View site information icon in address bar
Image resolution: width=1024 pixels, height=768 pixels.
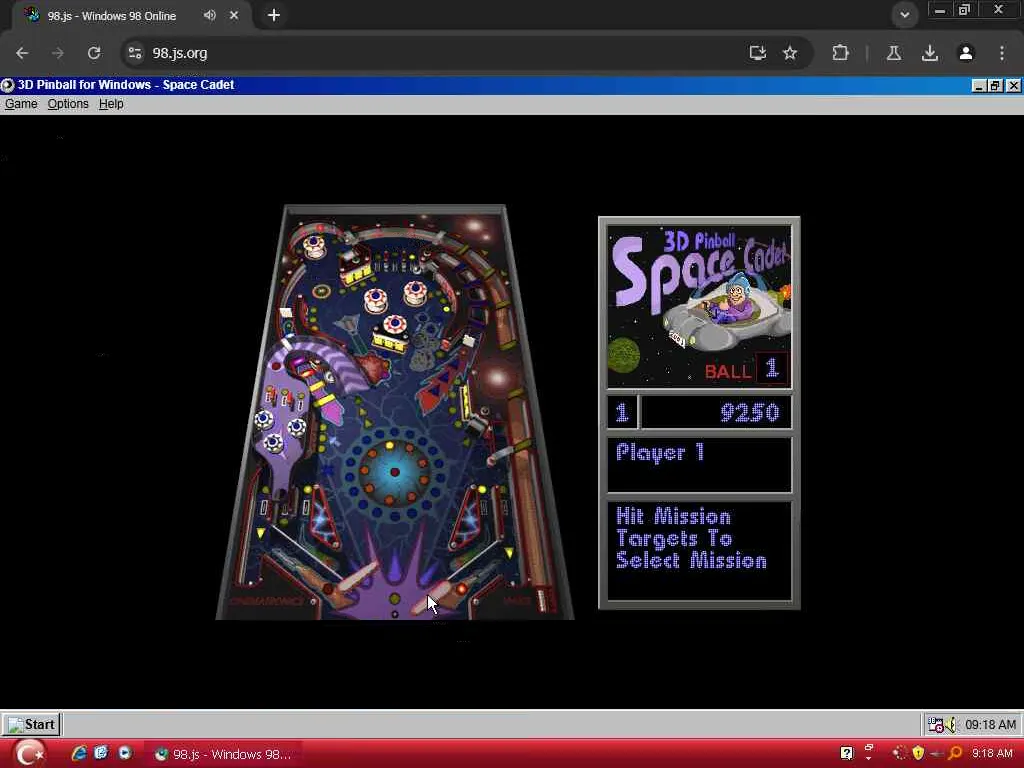(x=135, y=53)
